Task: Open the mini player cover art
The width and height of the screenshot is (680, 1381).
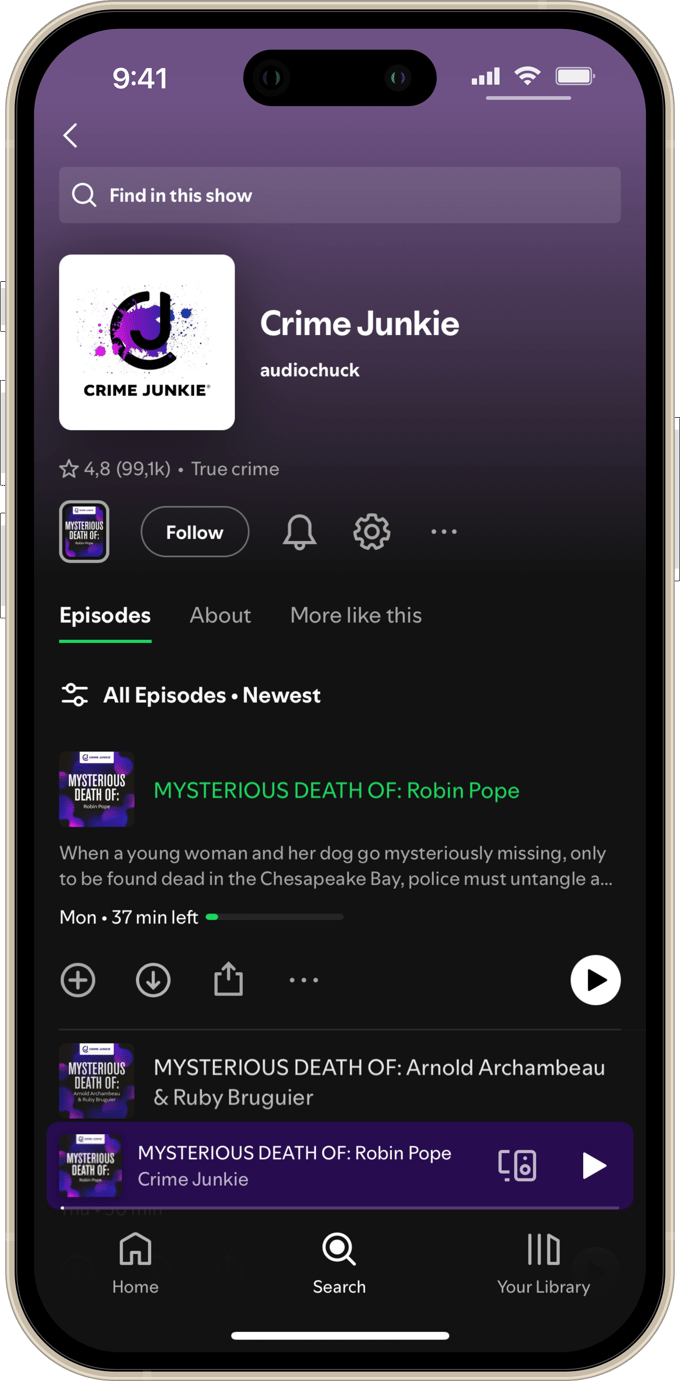Action: click(90, 1165)
